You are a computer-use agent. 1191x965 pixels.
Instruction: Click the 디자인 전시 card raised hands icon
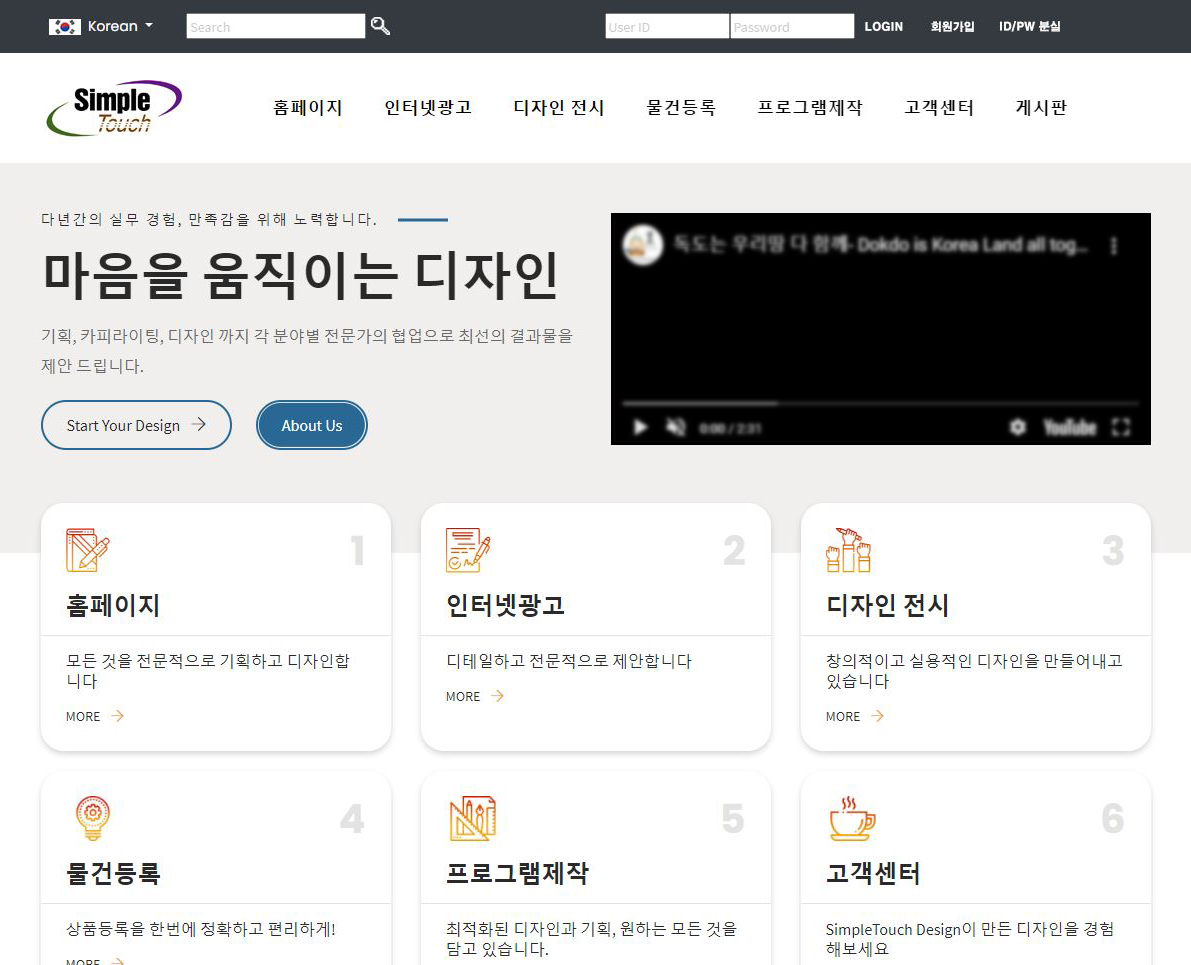pyautogui.click(x=848, y=550)
